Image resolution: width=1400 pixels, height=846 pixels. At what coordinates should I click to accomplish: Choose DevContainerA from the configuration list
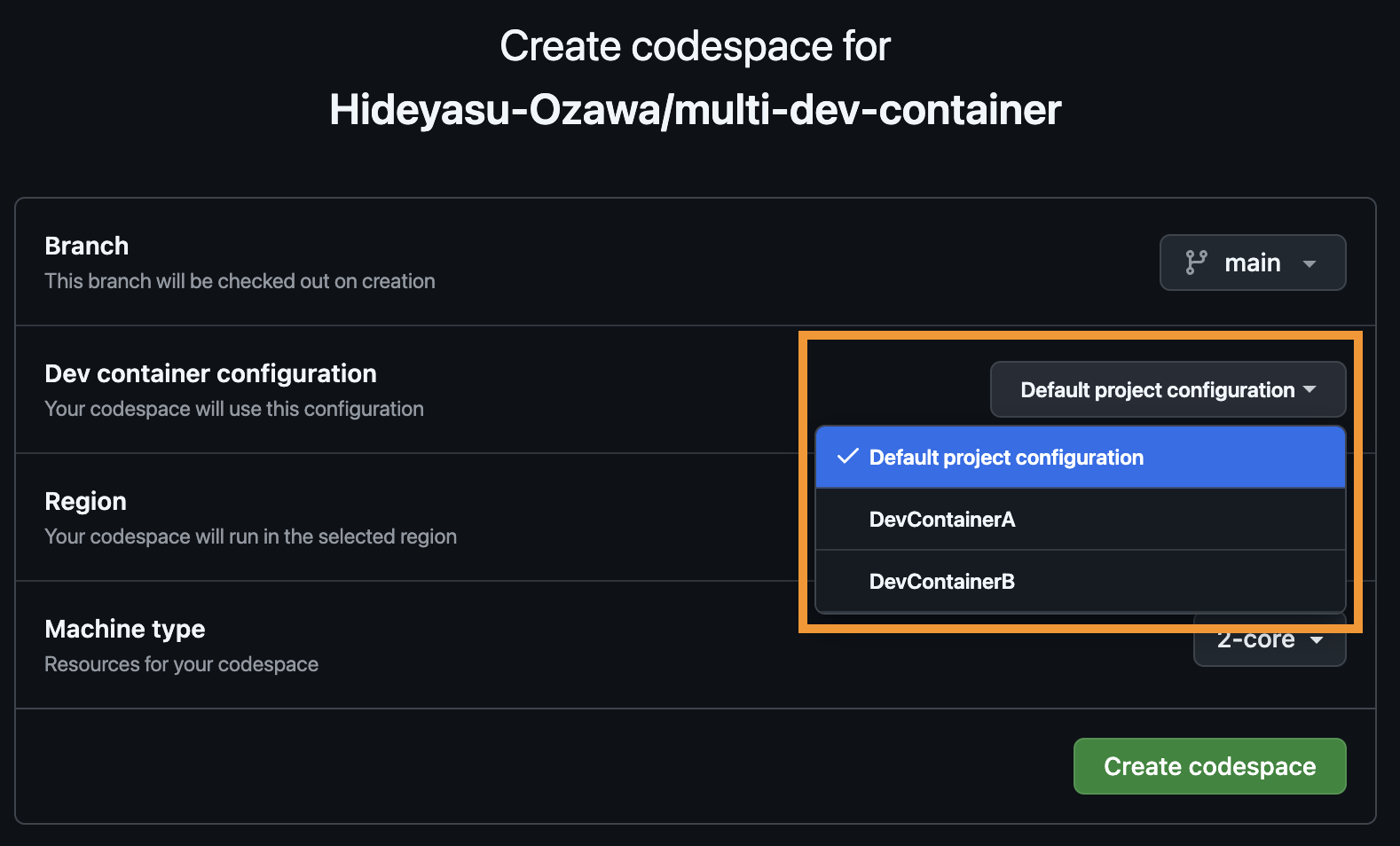click(x=1081, y=520)
